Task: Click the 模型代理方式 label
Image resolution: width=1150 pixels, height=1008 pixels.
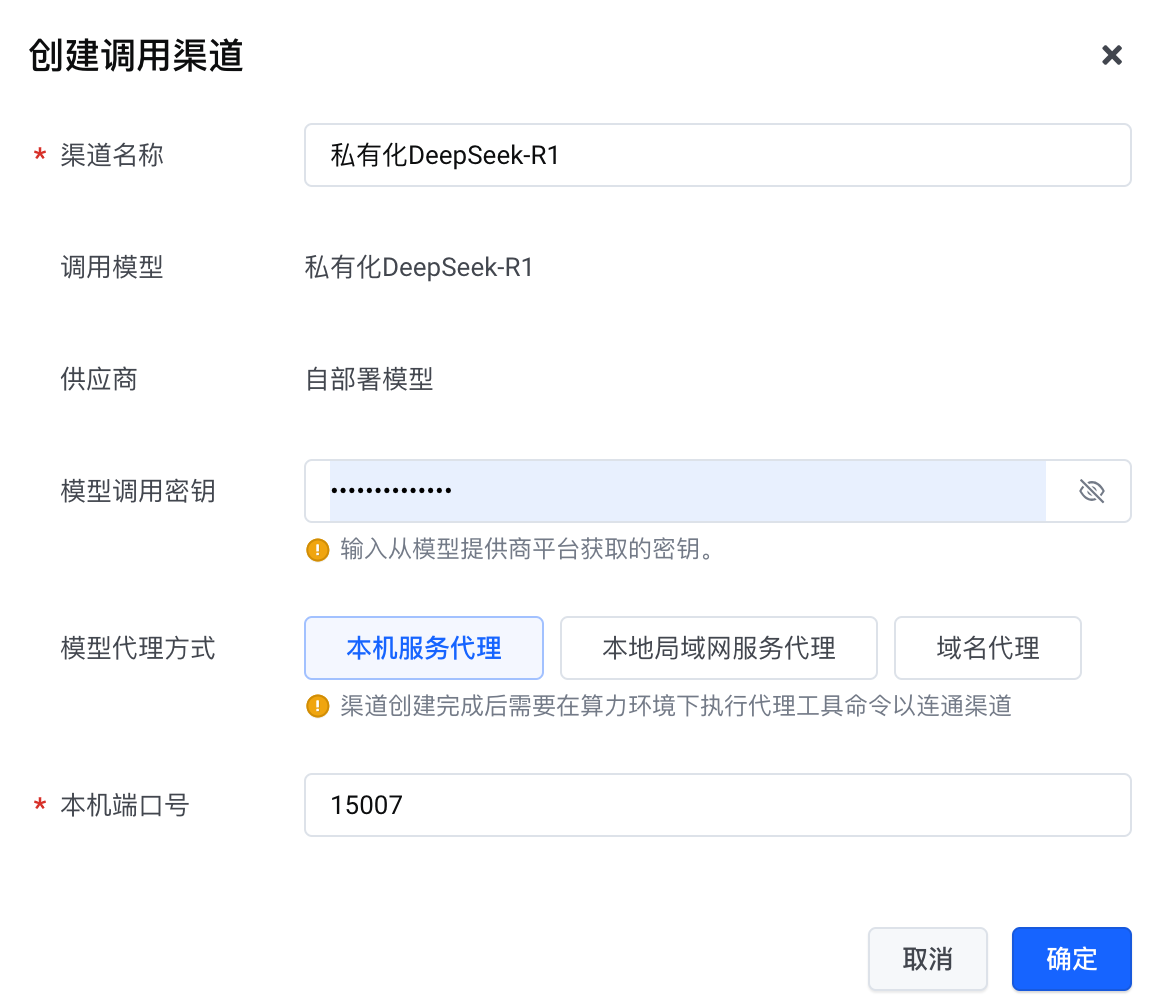Action: [138, 648]
